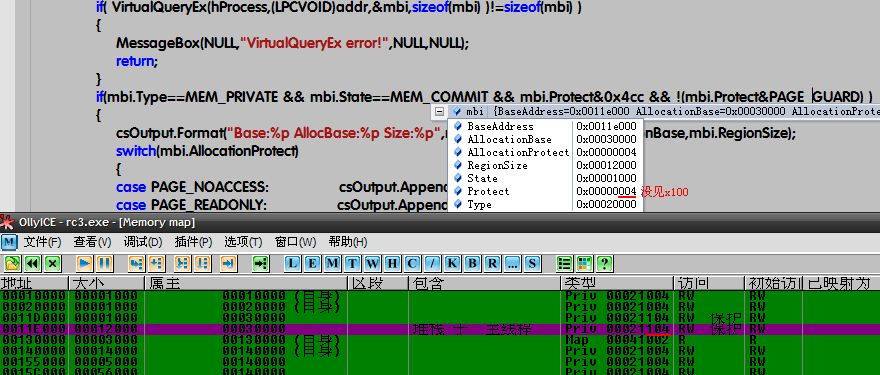This screenshot has height=375, width=880.
Task: Open the 调试(D) menu
Action: [x=143, y=243]
